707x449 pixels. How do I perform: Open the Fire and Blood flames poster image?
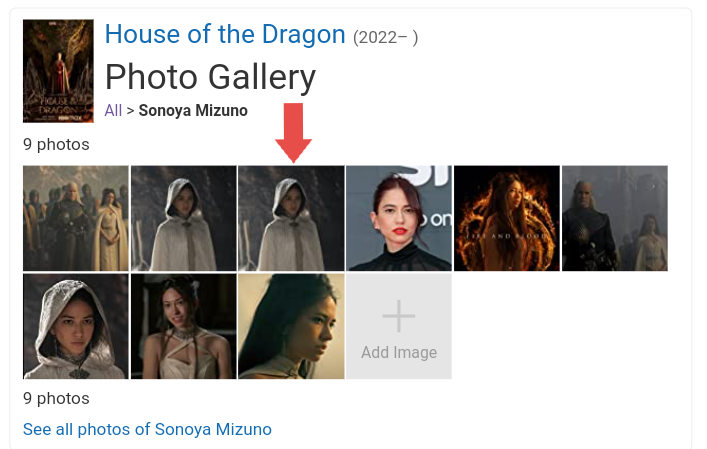pyautogui.click(x=506, y=218)
